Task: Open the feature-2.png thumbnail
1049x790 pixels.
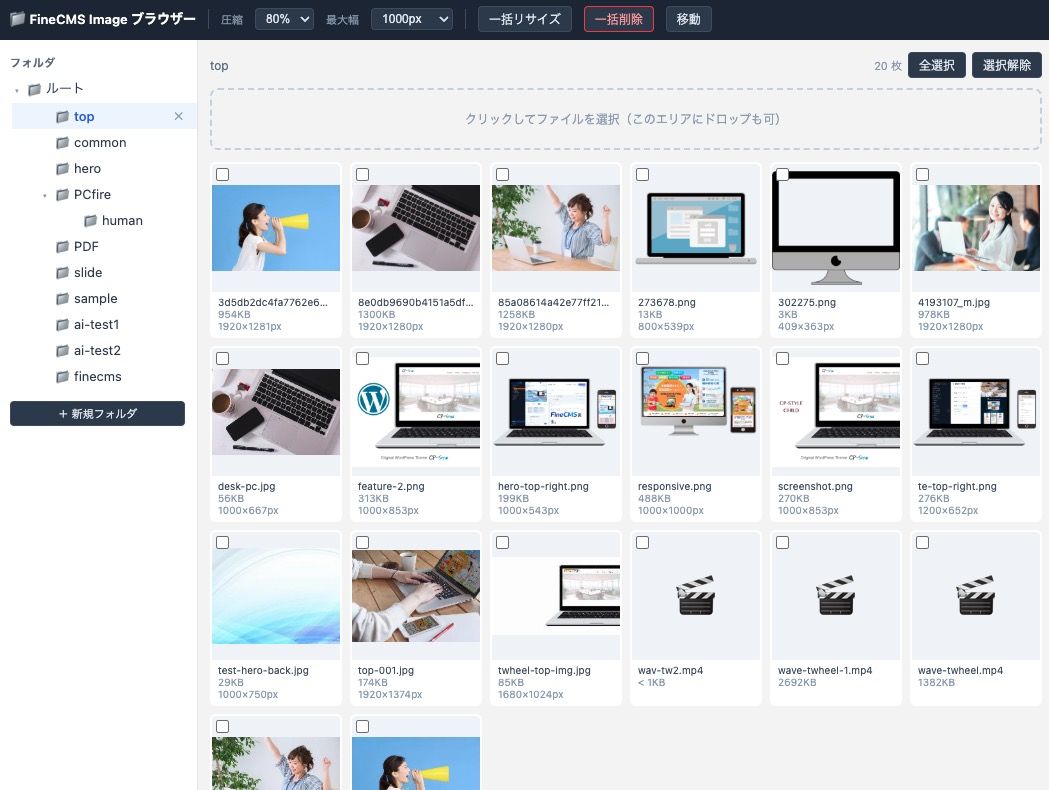Action: coord(416,412)
